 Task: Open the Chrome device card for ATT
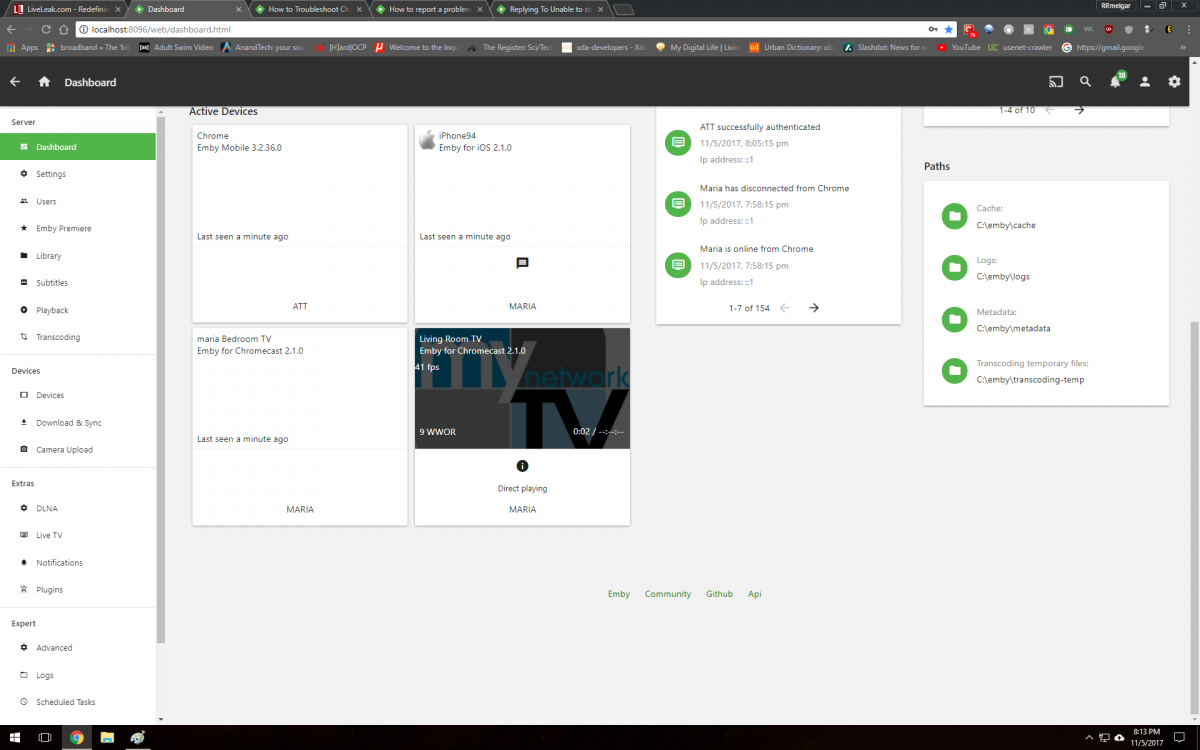(x=300, y=224)
